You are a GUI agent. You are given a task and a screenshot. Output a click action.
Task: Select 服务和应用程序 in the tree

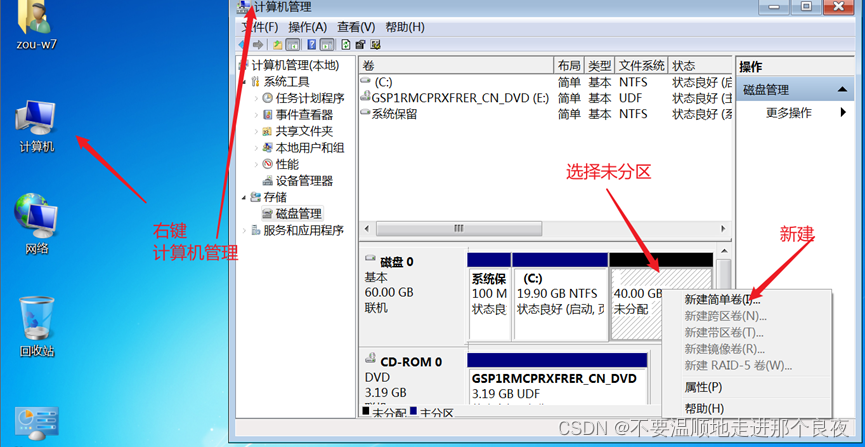pos(303,230)
